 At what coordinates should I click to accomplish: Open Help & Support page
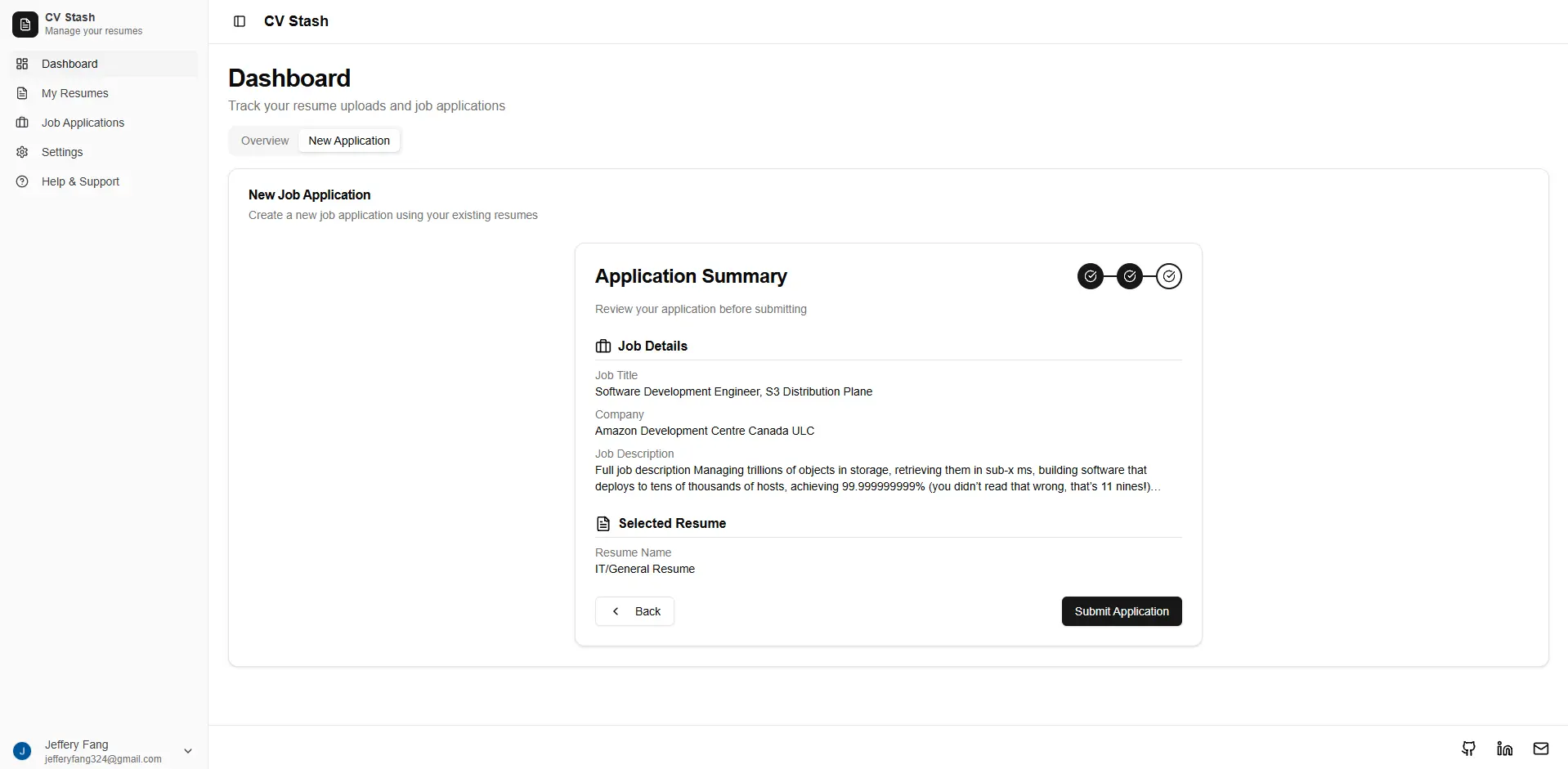[x=104, y=181]
